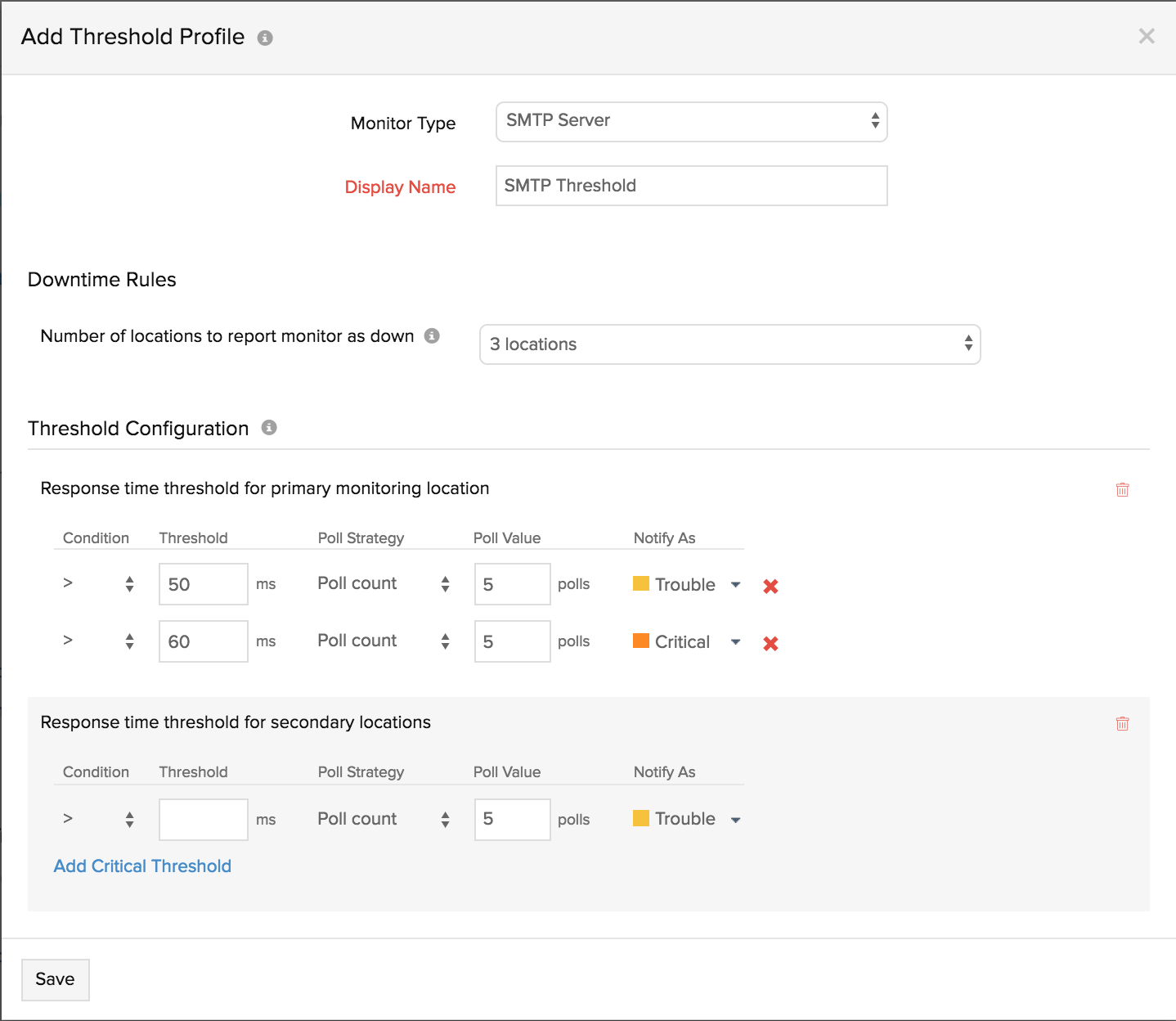1176x1021 pixels.
Task: Click info icon beside Add Threshold Profile title
Action: (x=265, y=38)
